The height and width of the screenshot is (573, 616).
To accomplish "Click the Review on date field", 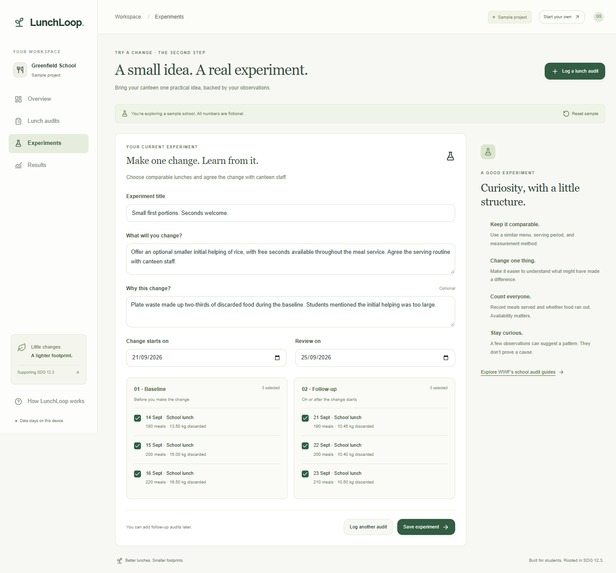I will click(x=375, y=358).
